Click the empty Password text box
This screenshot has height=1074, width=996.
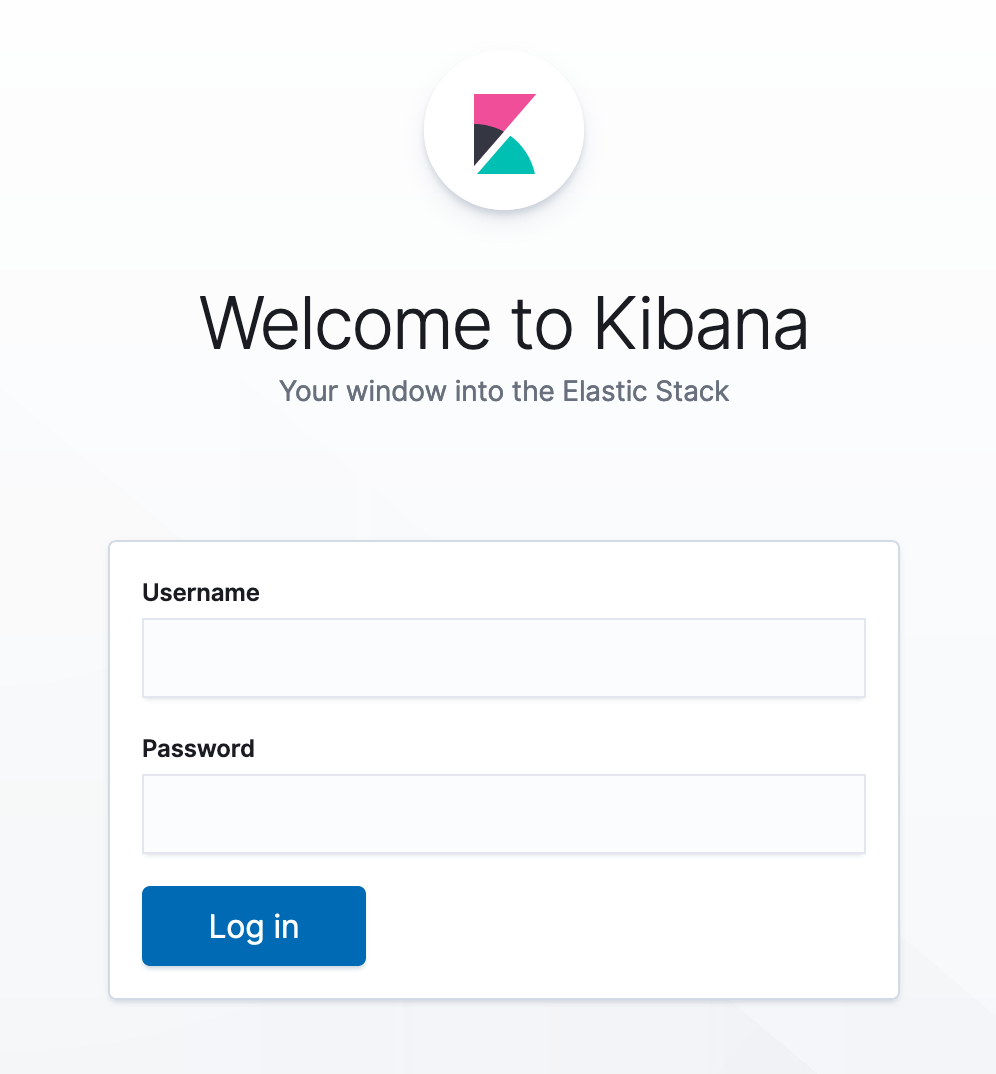(x=504, y=813)
